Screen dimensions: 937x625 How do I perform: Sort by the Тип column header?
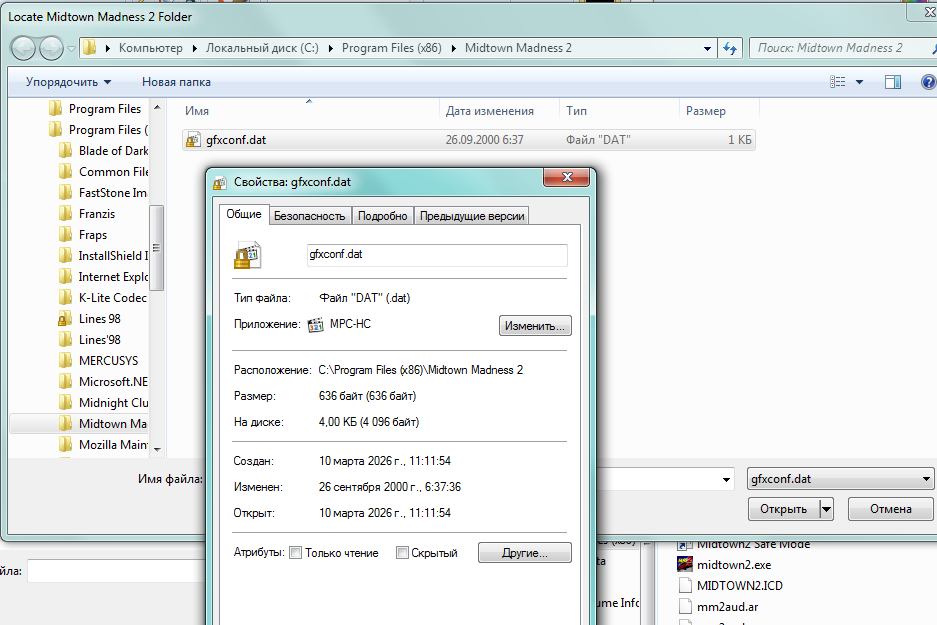click(620, 111)
